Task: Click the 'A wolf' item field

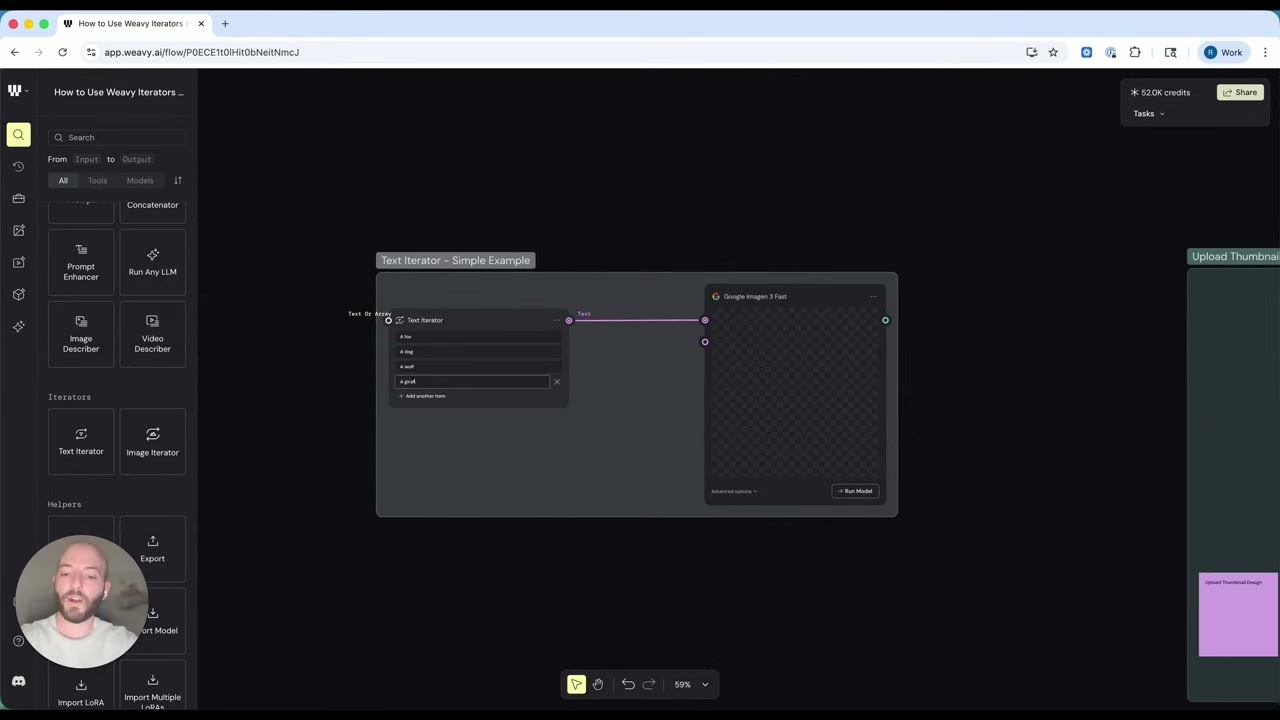Action: point(478,366)
